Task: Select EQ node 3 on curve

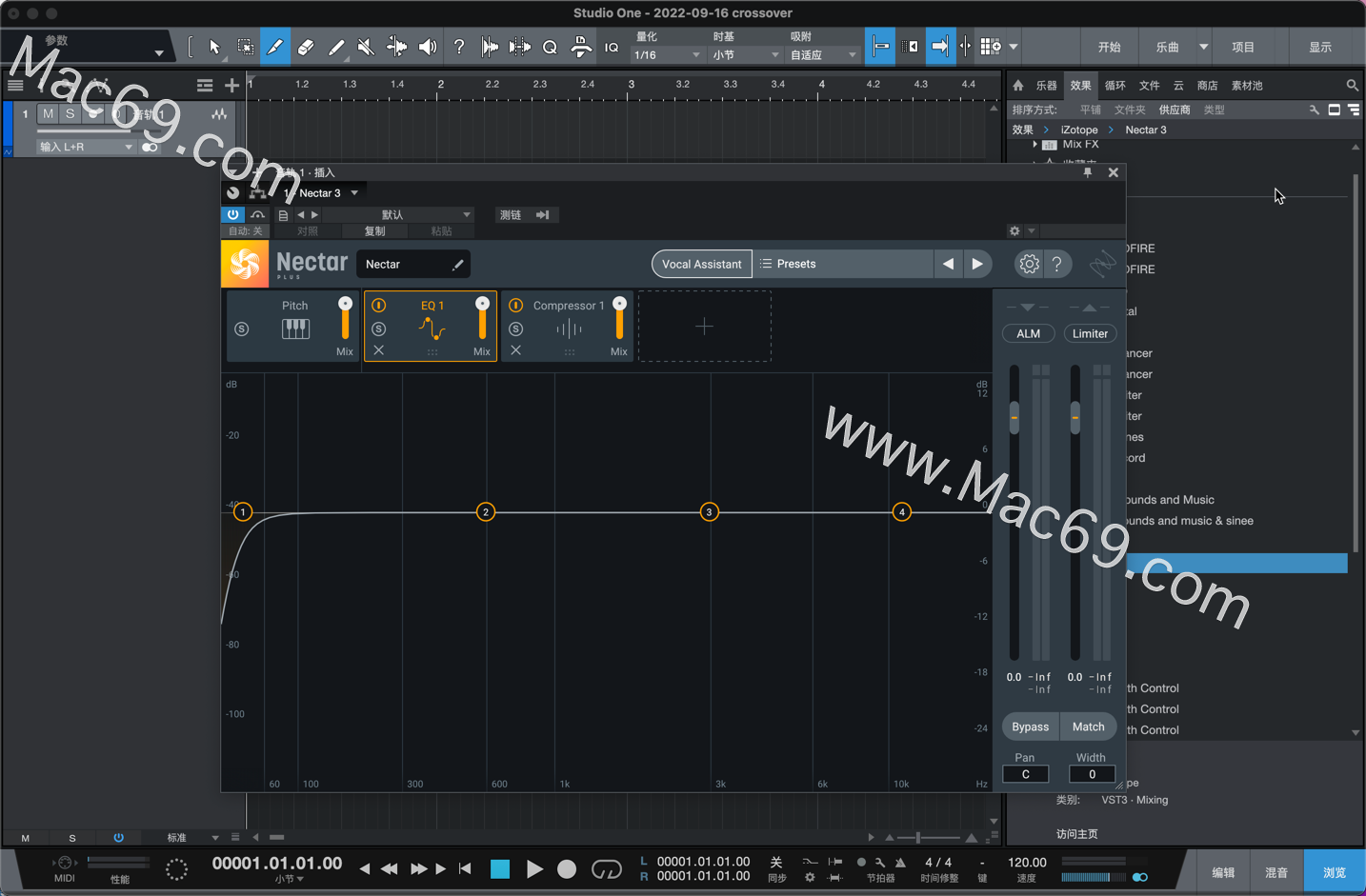Action: [x=709, y=512]
